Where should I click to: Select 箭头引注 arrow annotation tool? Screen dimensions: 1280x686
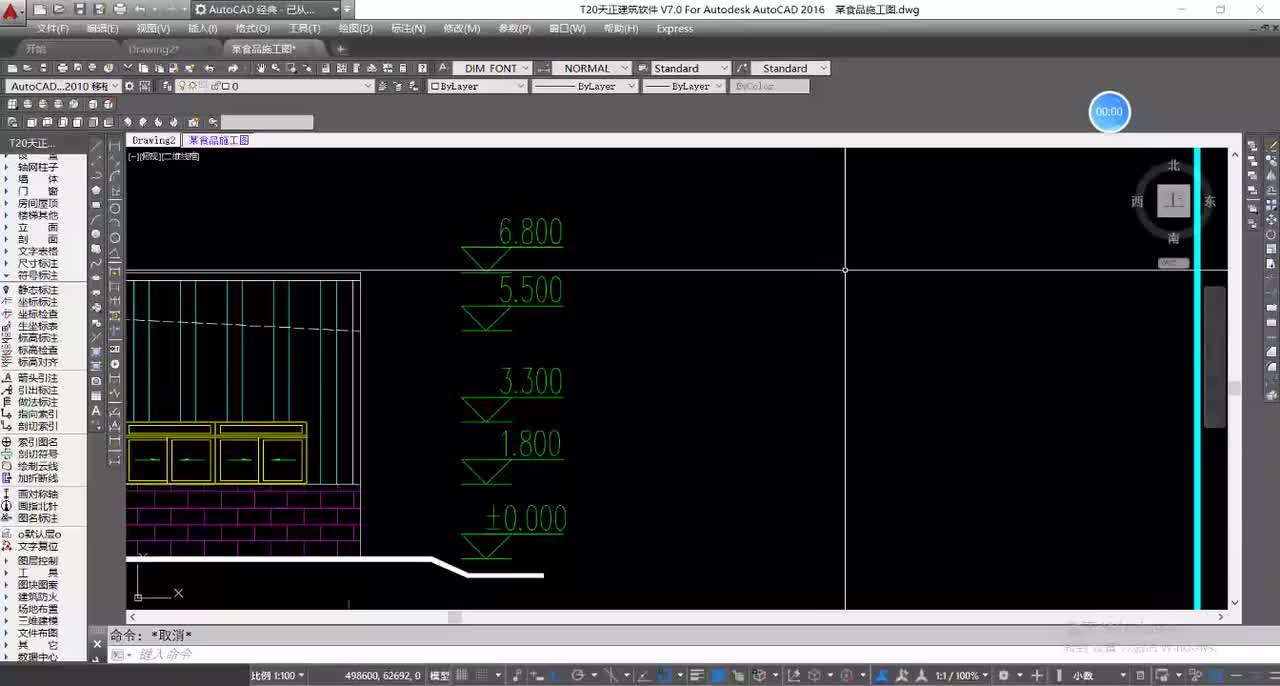point(37,378)
